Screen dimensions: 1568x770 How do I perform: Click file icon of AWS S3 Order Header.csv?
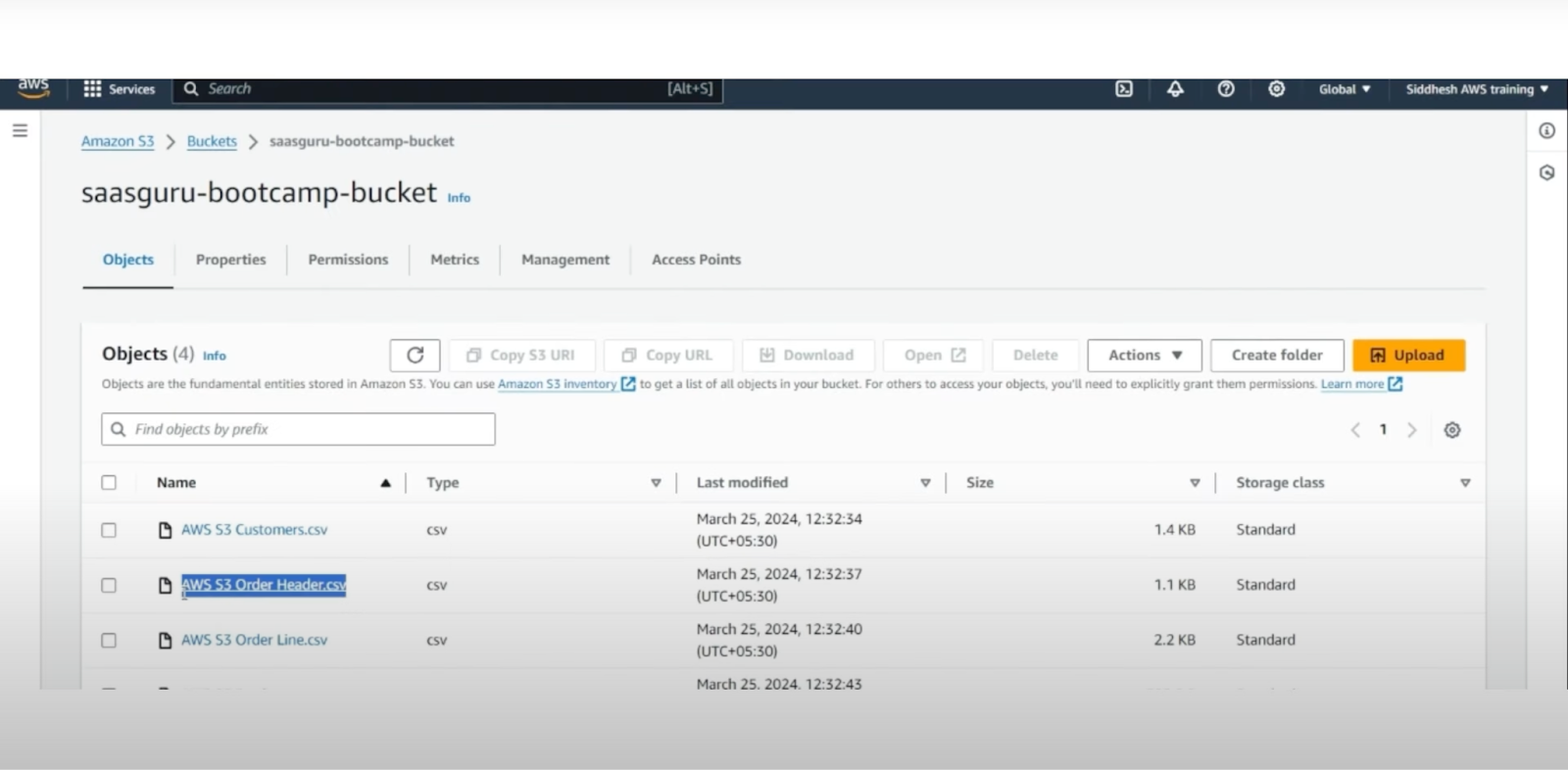(166, 585)
